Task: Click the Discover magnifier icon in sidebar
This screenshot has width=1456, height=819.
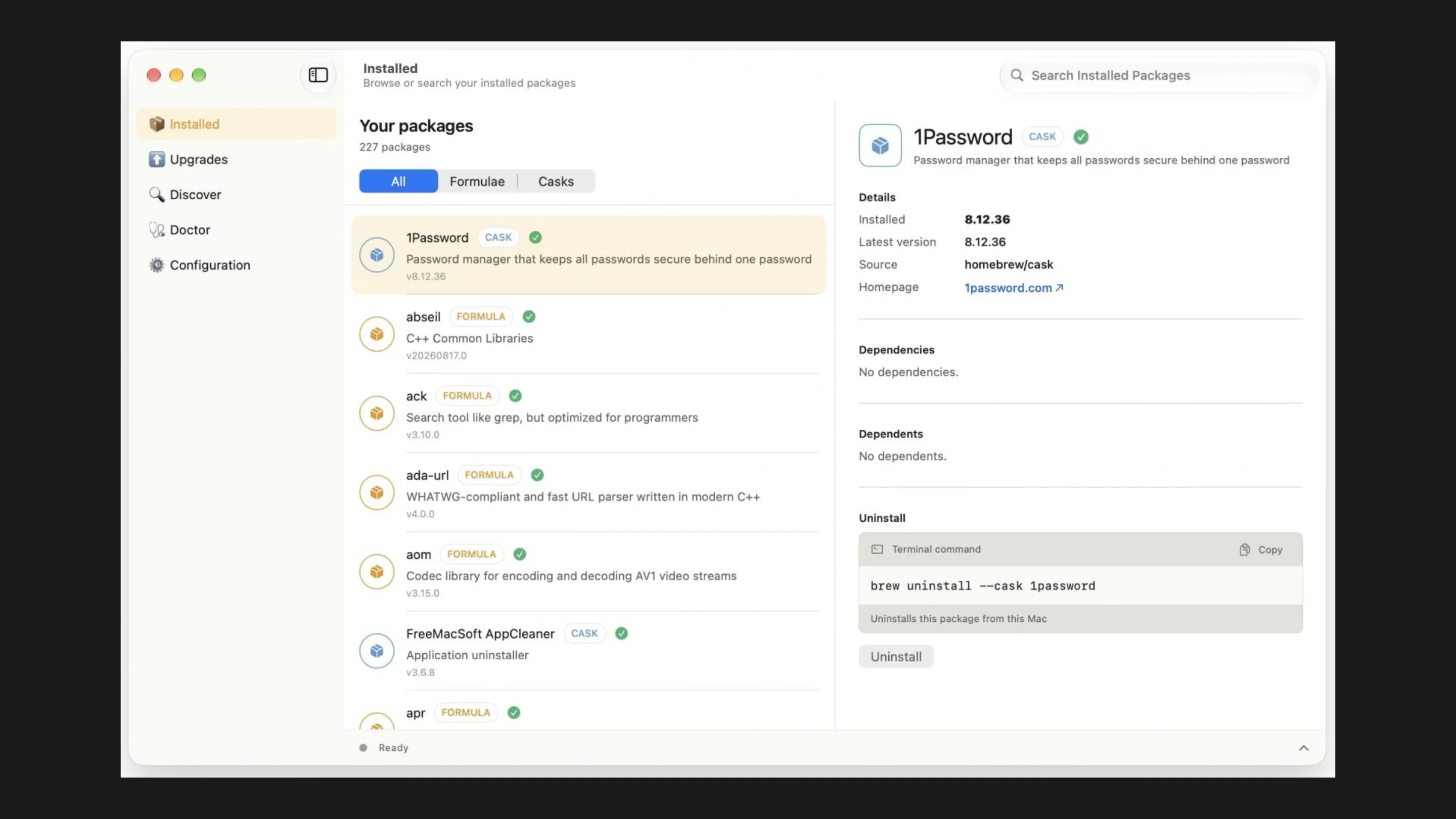Action: (x=157, y=195)
